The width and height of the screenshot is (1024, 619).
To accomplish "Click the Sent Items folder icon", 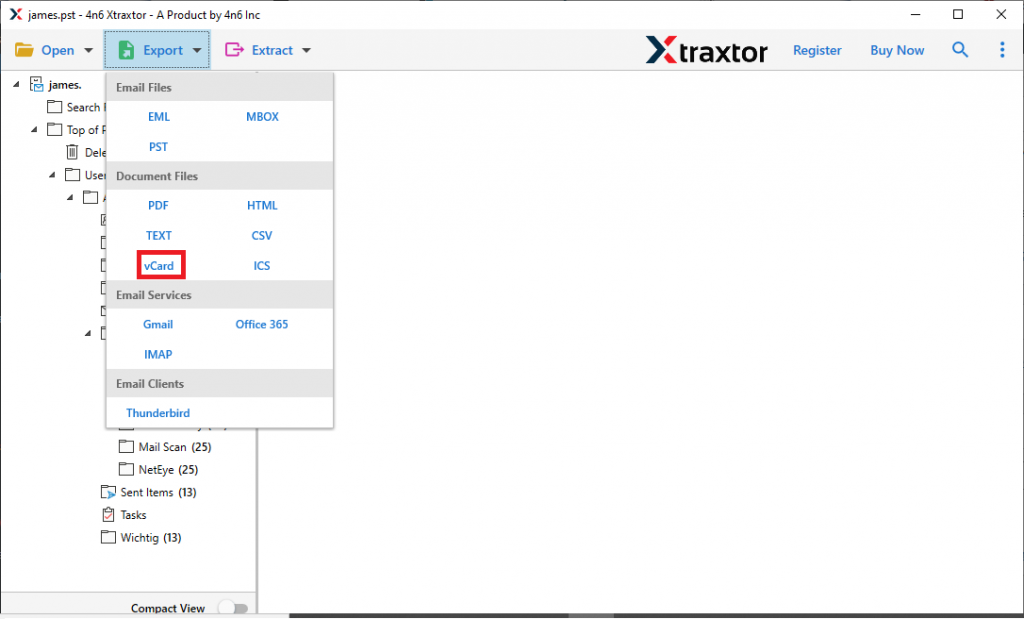I will point(108,491).
